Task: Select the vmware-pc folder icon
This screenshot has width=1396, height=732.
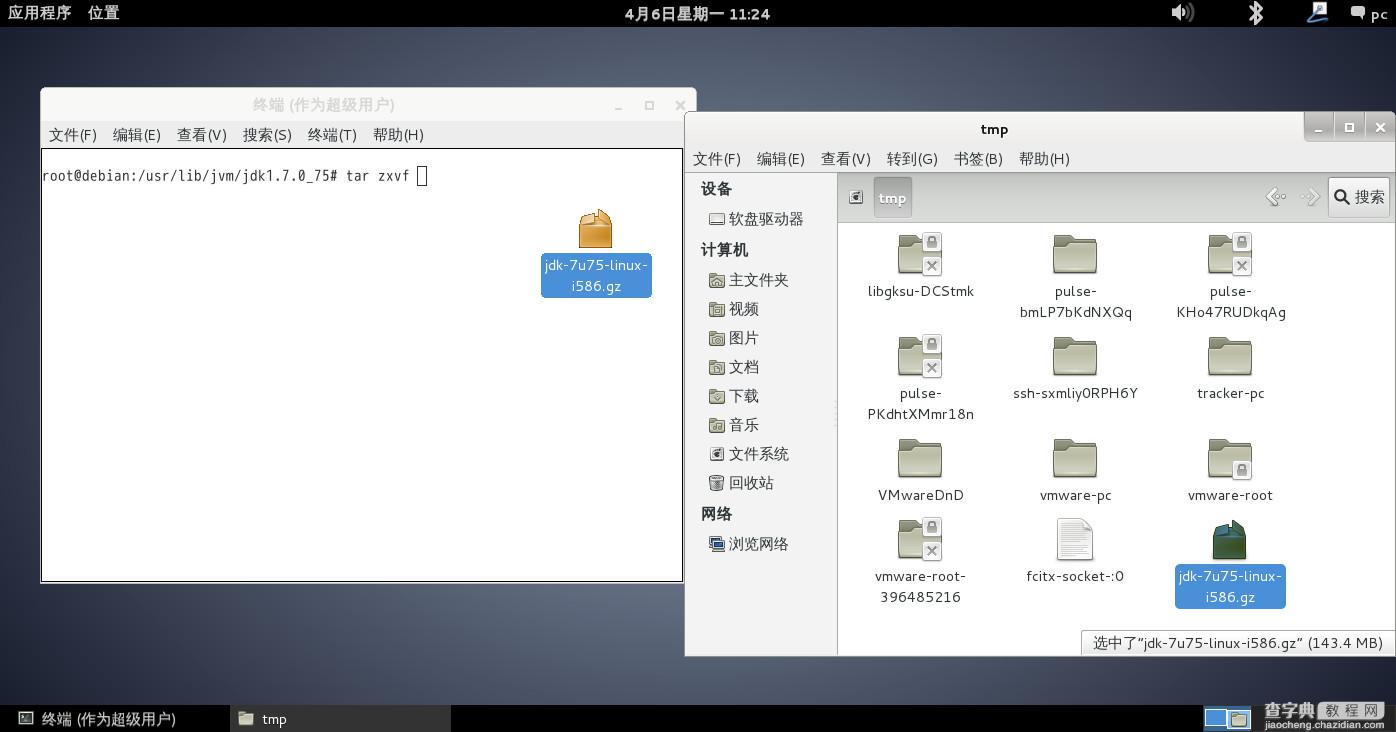Action: pos(1075,459)
